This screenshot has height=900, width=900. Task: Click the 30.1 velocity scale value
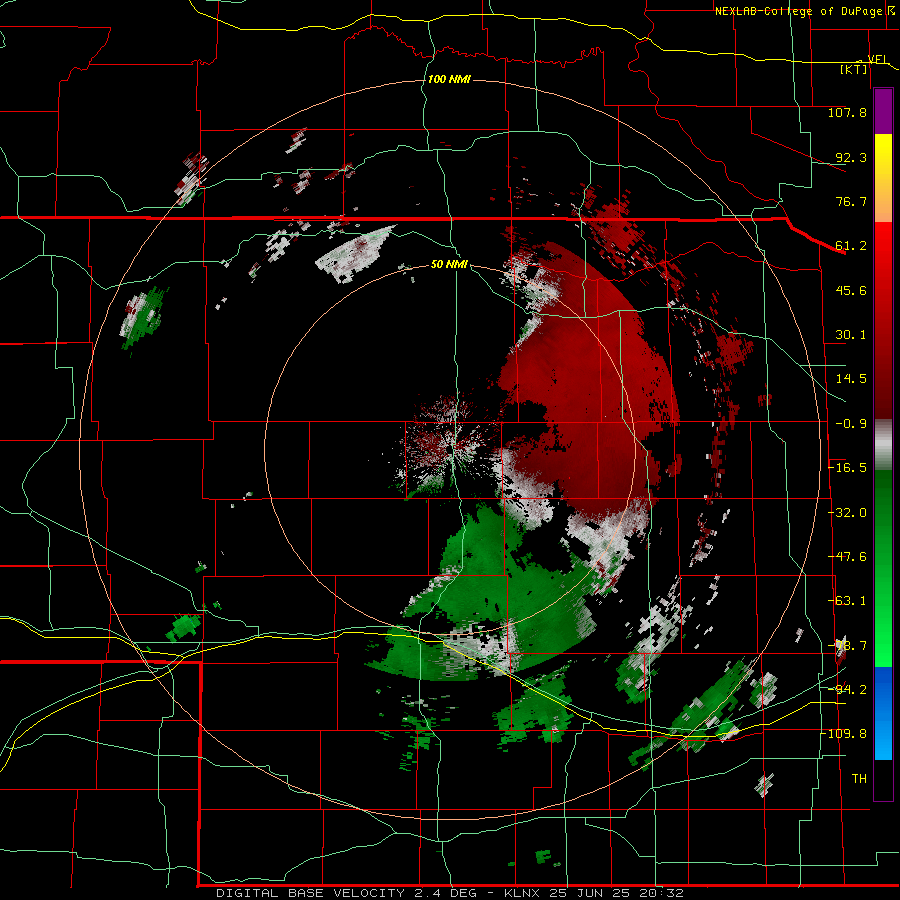[x=851, y=335]
